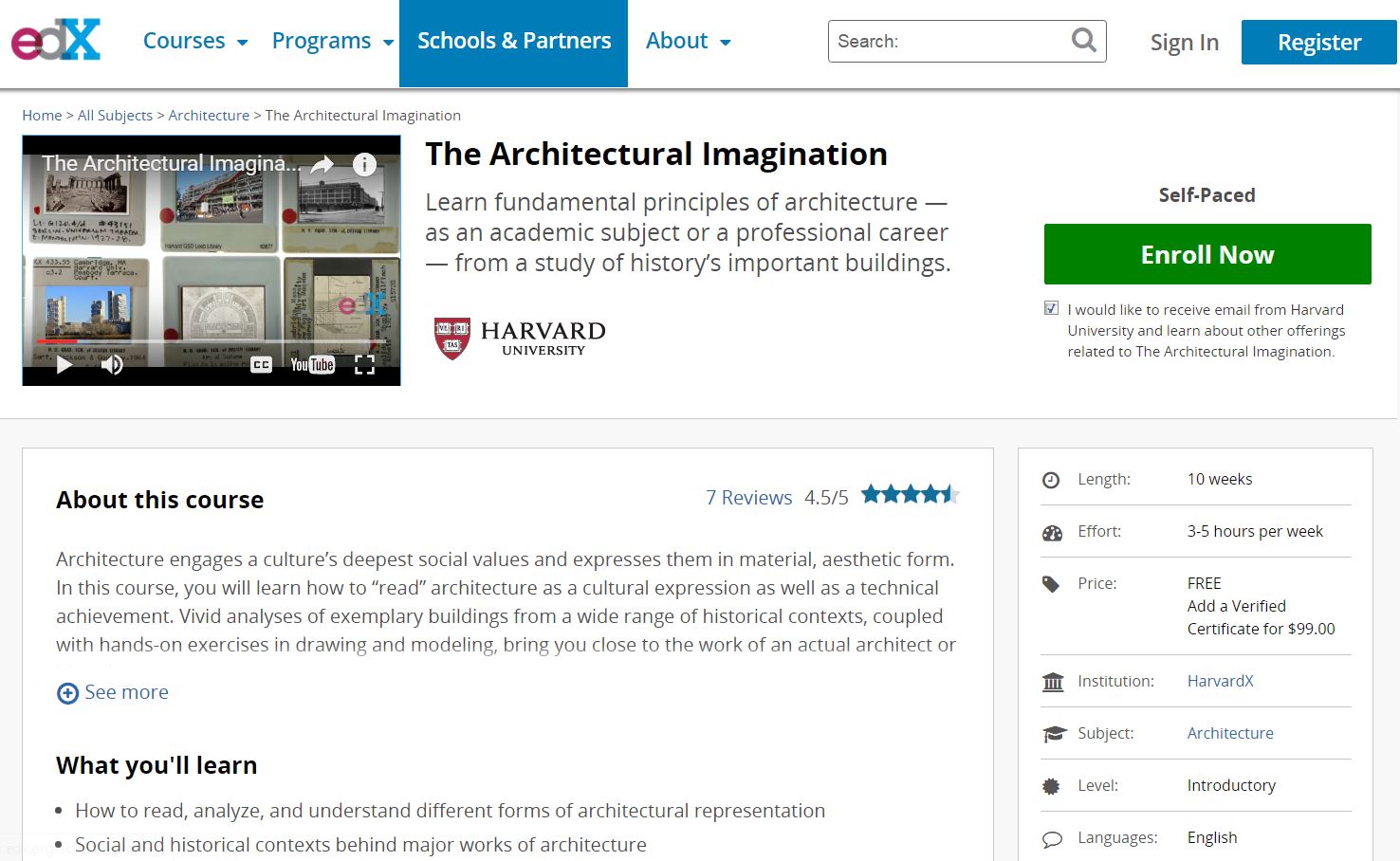The image size is (1400, 861).
Task: Click the clock icon beside Length
Action: tap(1051, 480)
